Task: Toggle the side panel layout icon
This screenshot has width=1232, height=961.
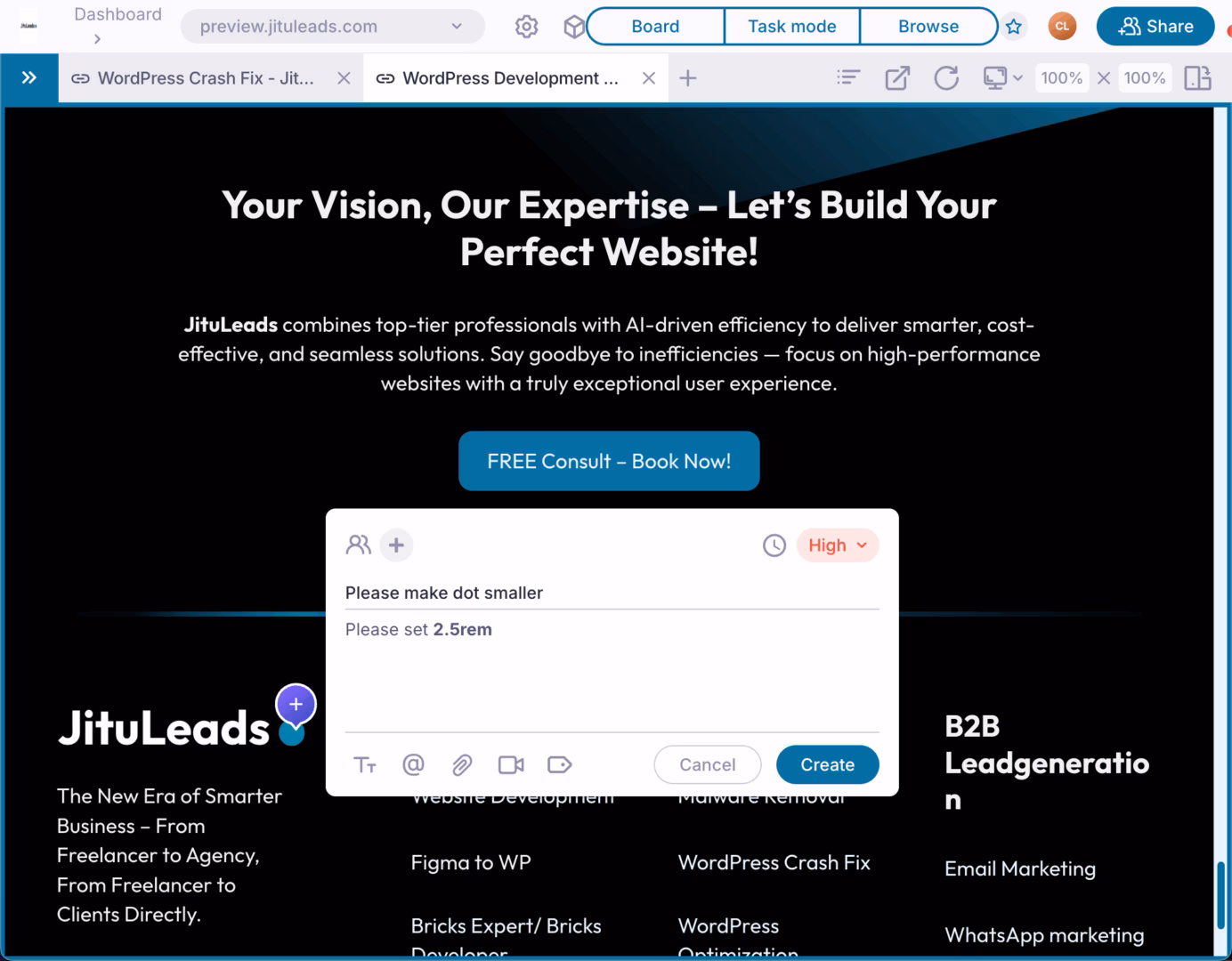Action: pos(1198,78)
